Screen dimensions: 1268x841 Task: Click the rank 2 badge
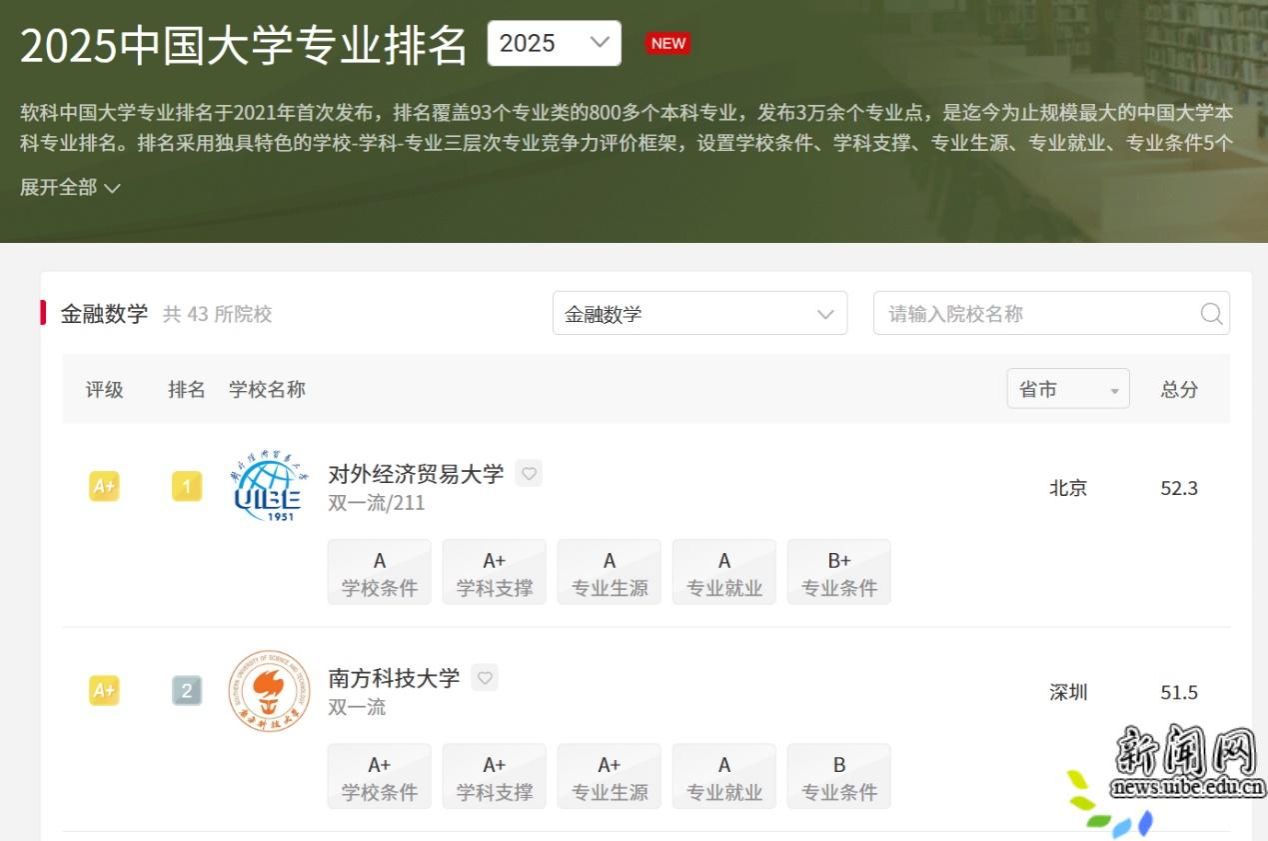[x=187, y=691]
